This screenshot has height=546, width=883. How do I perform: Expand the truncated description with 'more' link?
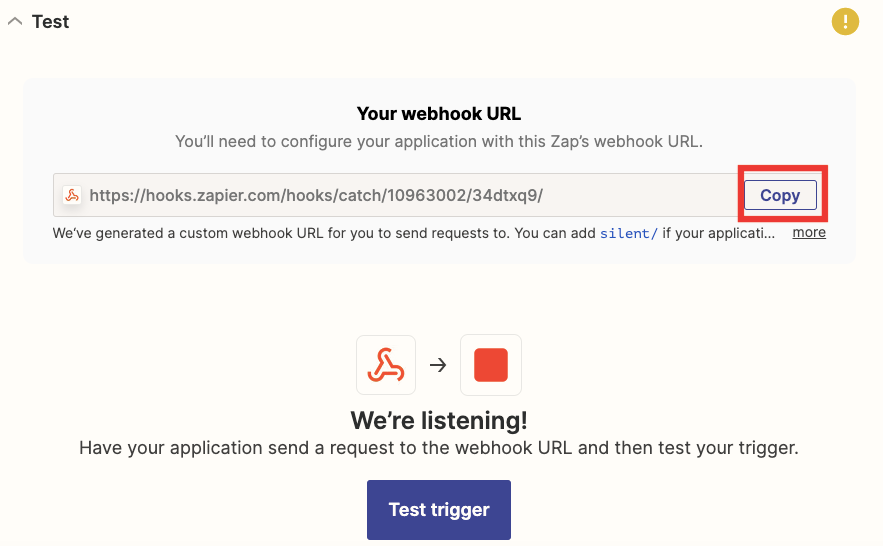809,232
